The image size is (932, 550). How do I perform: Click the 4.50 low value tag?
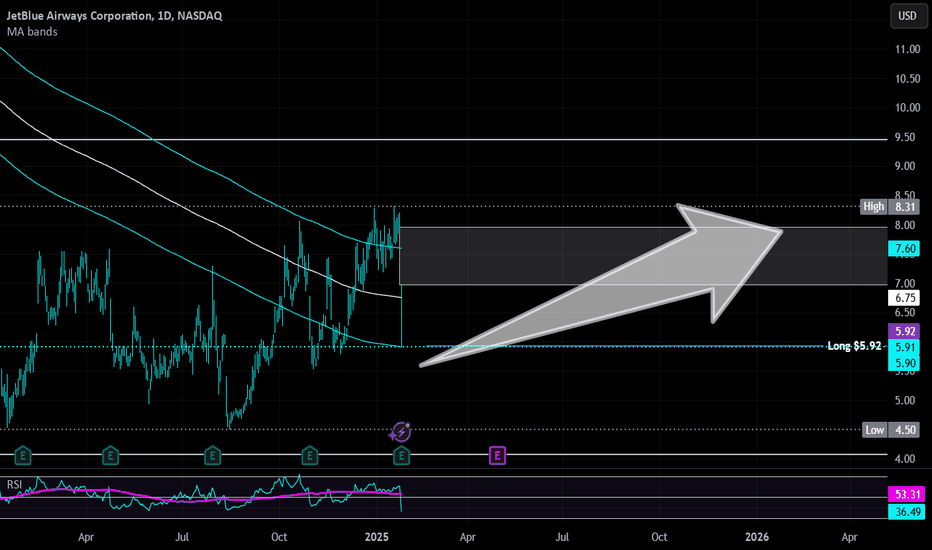pos(905,429)
